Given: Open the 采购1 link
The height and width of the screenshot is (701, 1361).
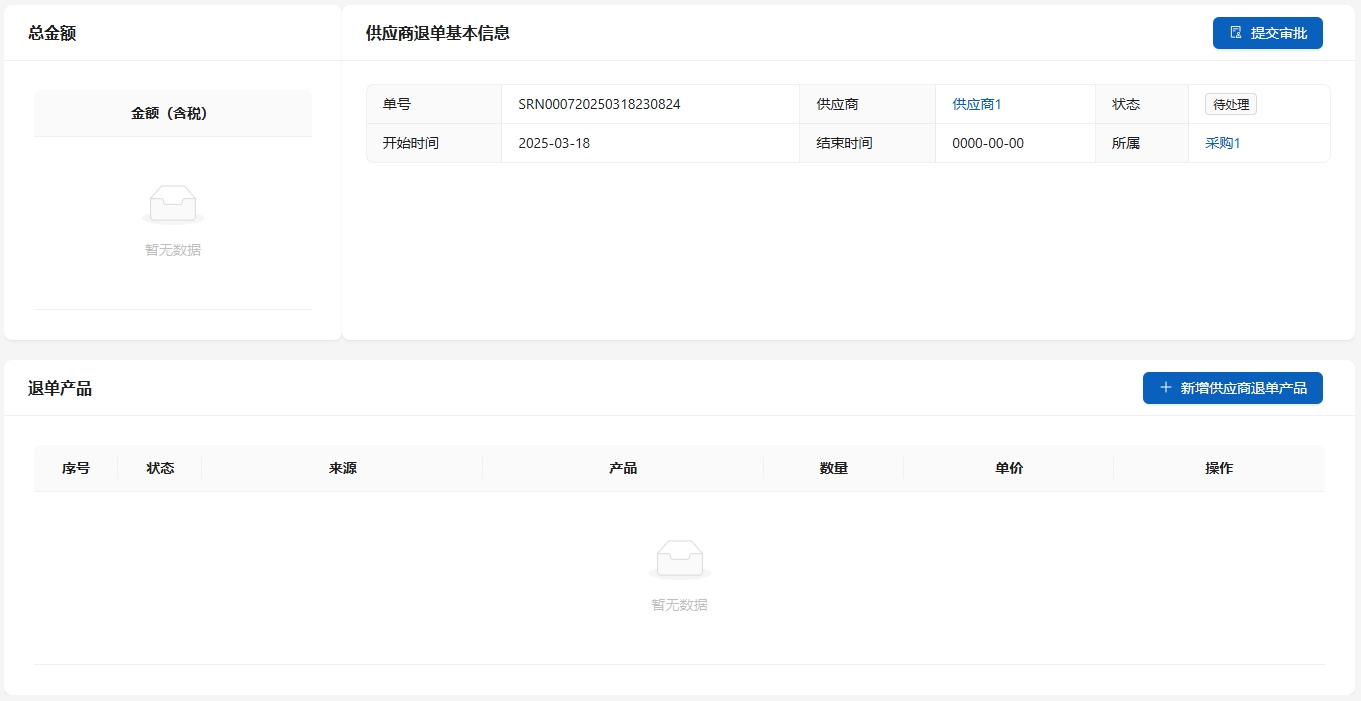Looking at the screenshot, I should (1222, 143).
